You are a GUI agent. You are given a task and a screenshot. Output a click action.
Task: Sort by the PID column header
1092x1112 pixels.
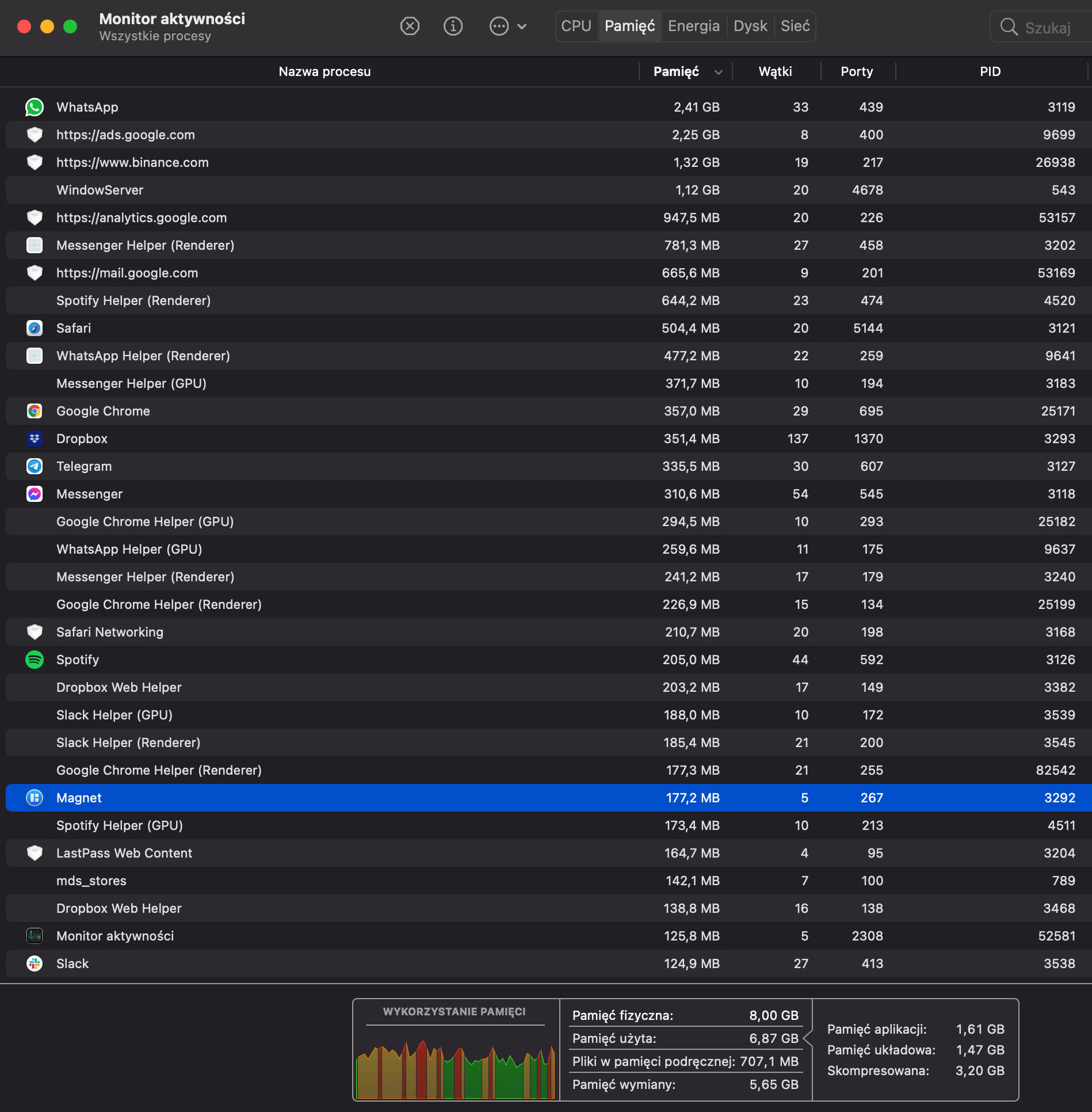point(991,71)
